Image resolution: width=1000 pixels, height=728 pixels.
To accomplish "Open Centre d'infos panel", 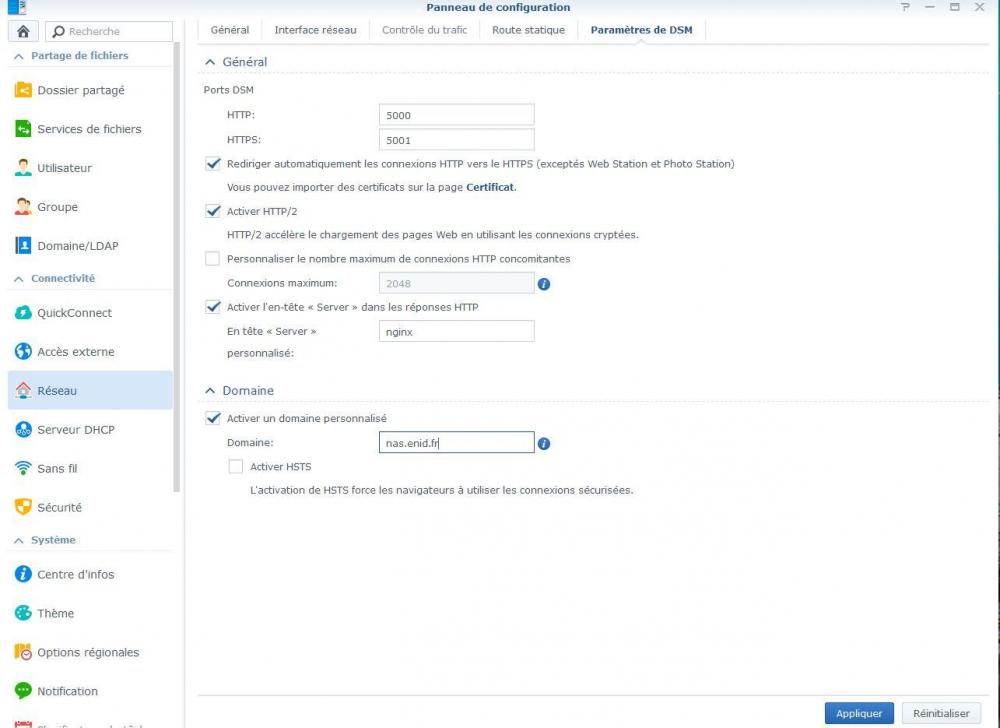I will point(75,574).
